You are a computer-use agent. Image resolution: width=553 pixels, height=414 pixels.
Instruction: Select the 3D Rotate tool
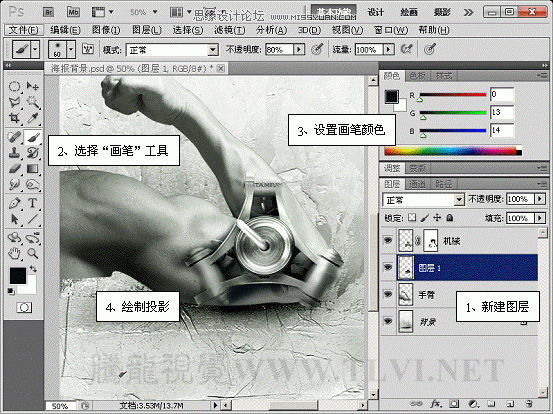coord(14,237)
